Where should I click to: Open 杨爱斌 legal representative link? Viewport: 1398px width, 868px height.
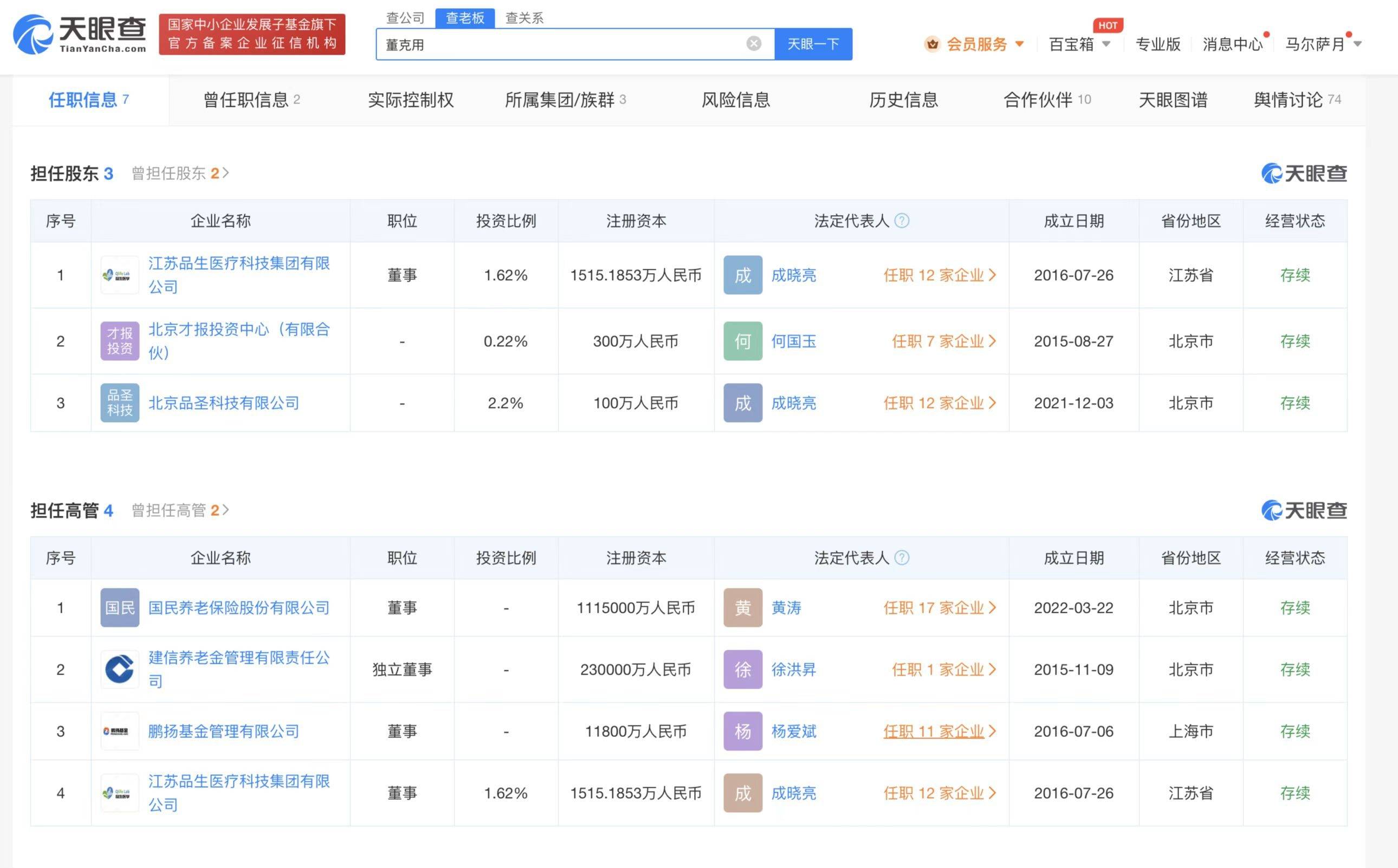(x=793, y=731)
